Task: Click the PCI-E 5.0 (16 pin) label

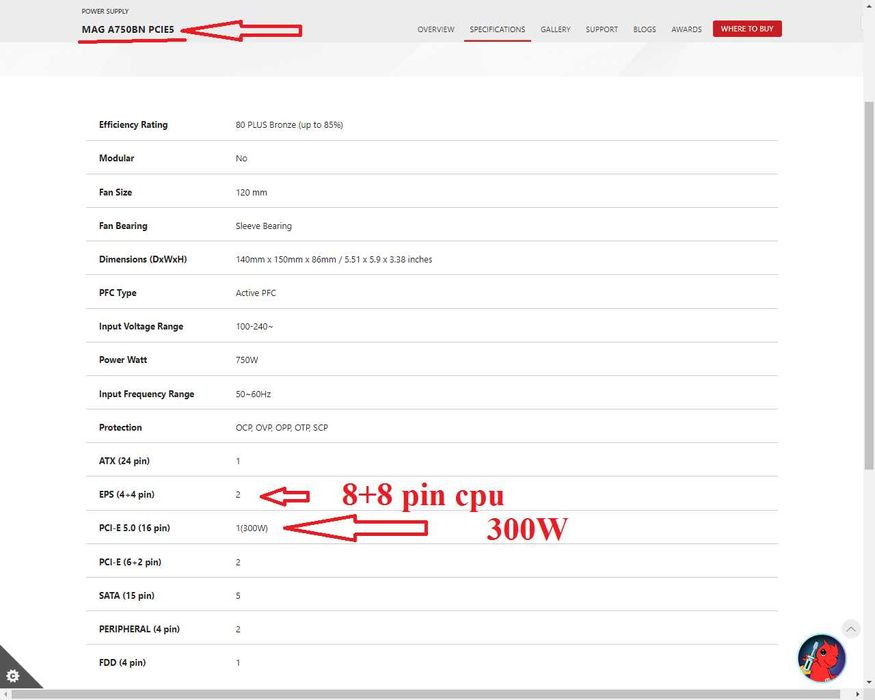Action: click(x=134, y=528)
